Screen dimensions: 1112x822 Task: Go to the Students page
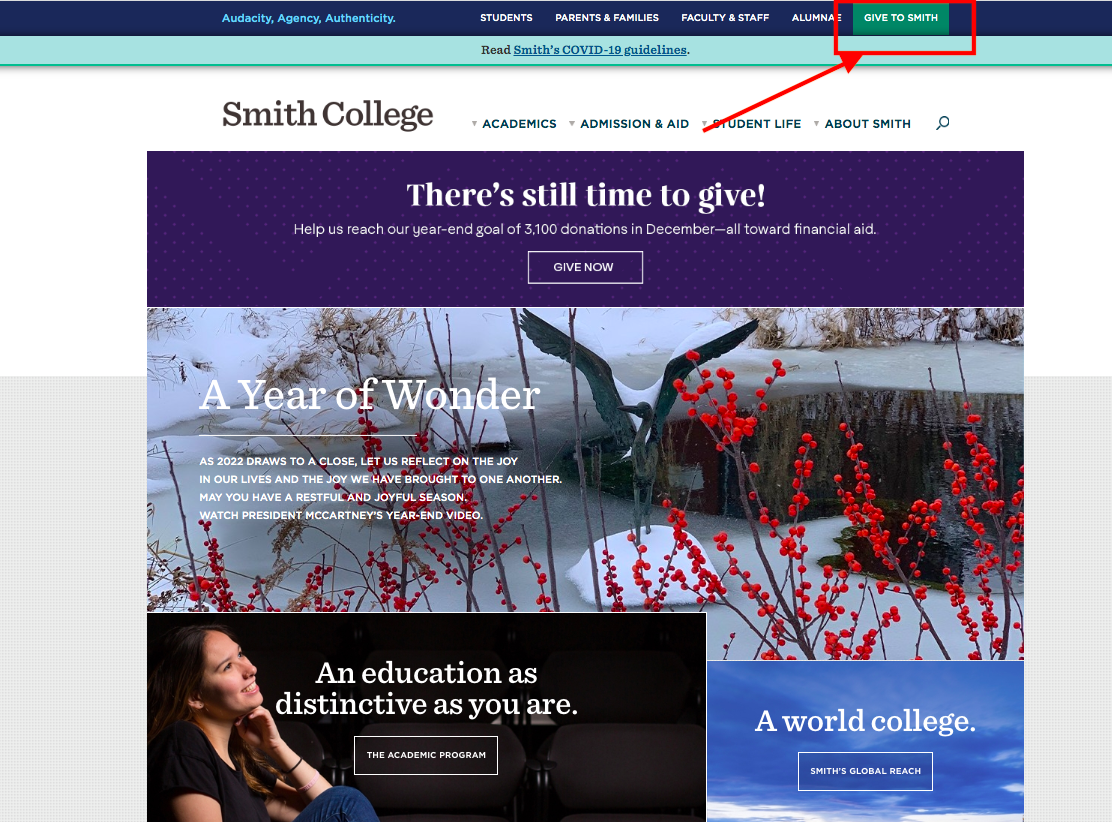point(506,18)
